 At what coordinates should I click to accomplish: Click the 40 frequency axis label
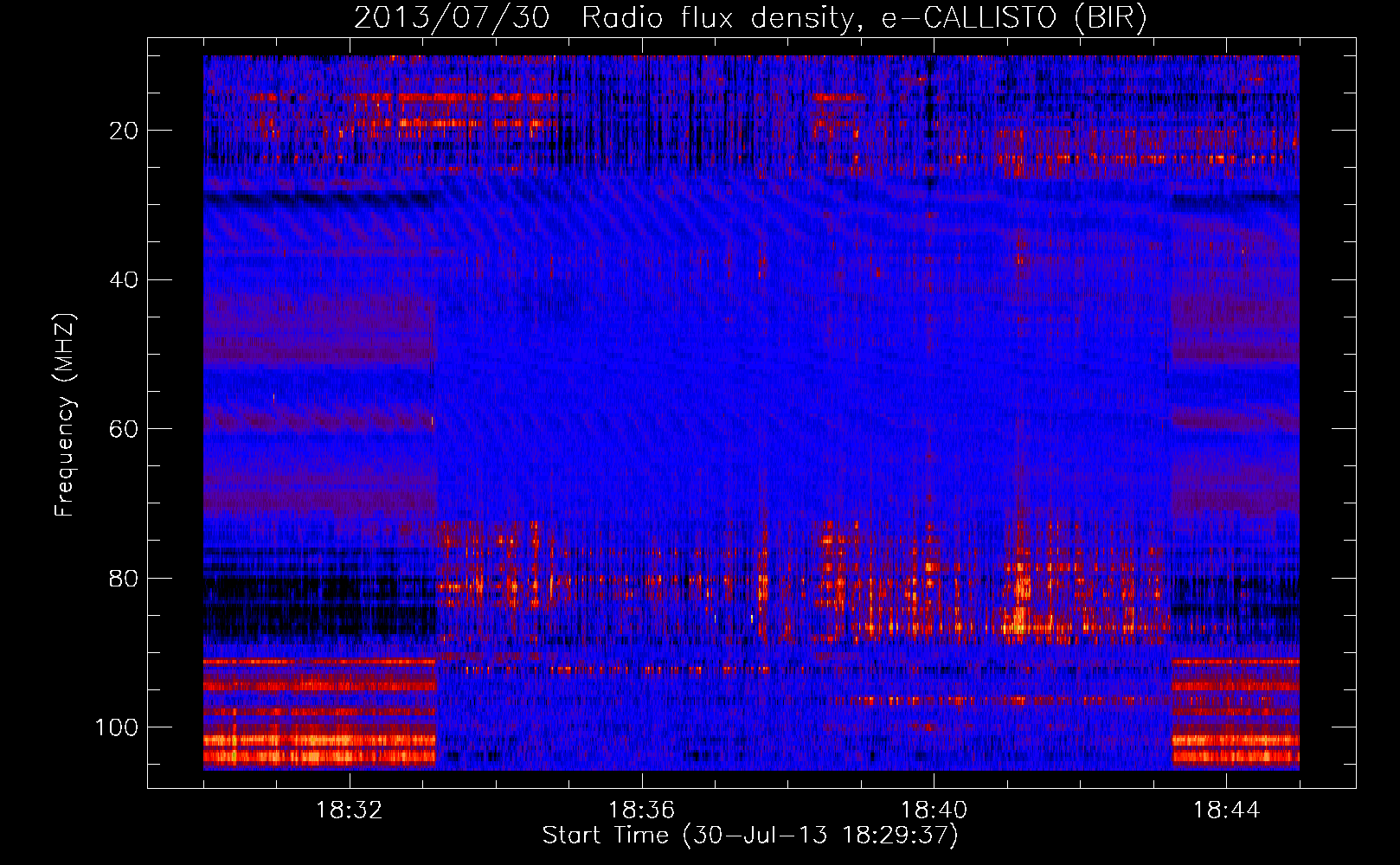click(125, 280)
